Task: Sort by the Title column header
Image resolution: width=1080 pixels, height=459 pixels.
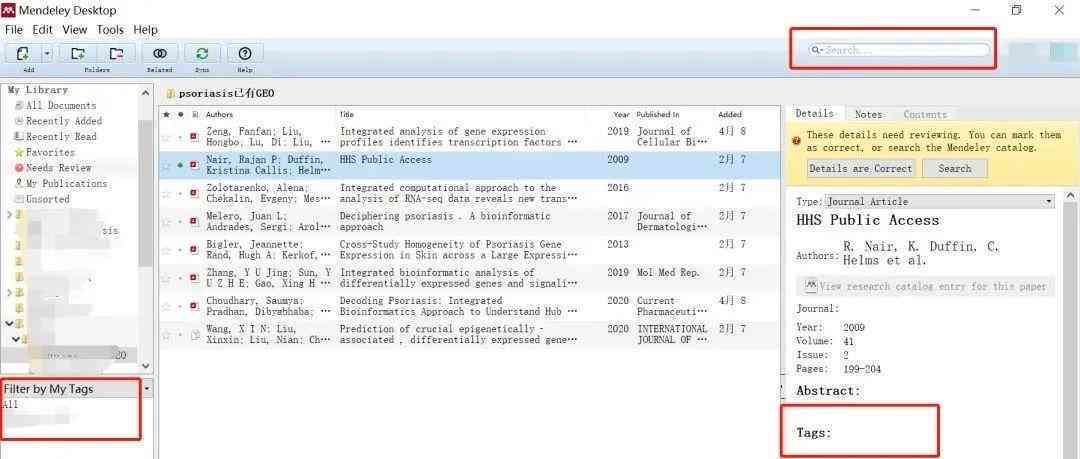Action: click(346, 114)
